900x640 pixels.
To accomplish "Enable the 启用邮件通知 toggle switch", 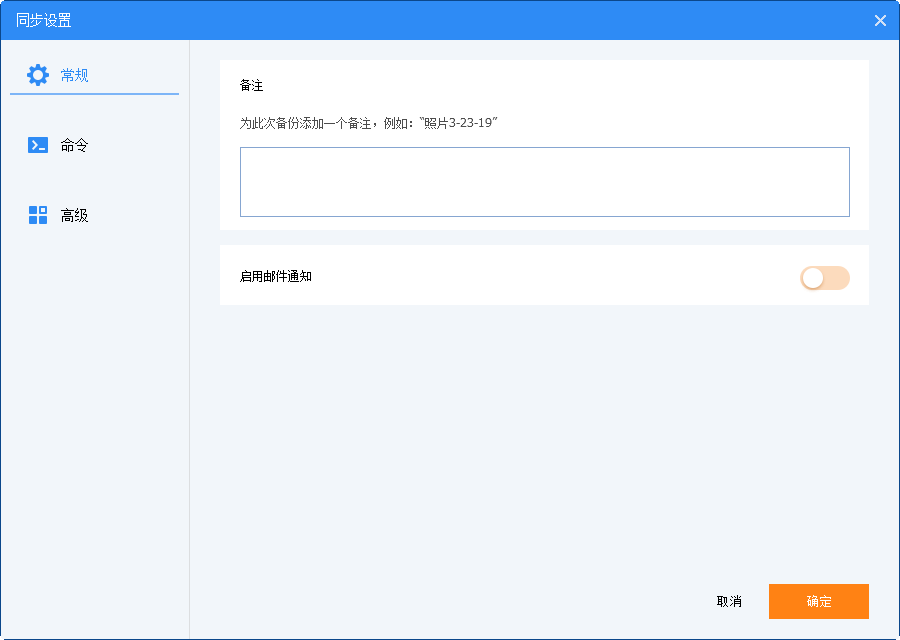I will click(824, 278).
